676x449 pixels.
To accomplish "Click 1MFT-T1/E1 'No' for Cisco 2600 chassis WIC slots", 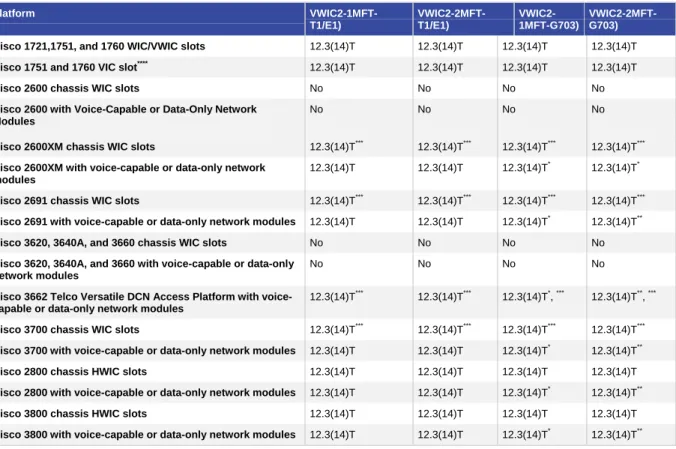I will [x=316, y=88].
